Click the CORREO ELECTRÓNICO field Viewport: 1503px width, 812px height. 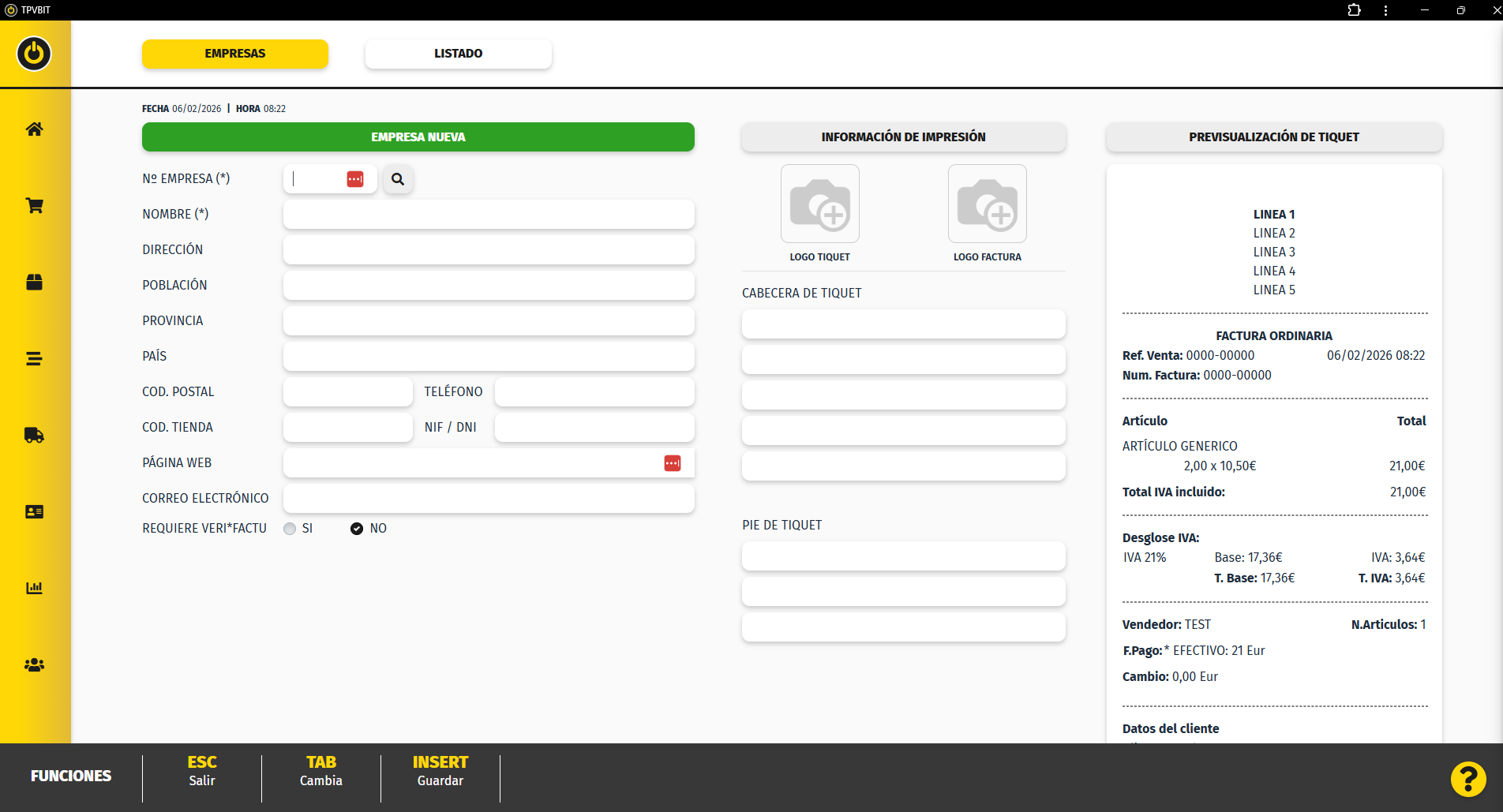[489, 499]
